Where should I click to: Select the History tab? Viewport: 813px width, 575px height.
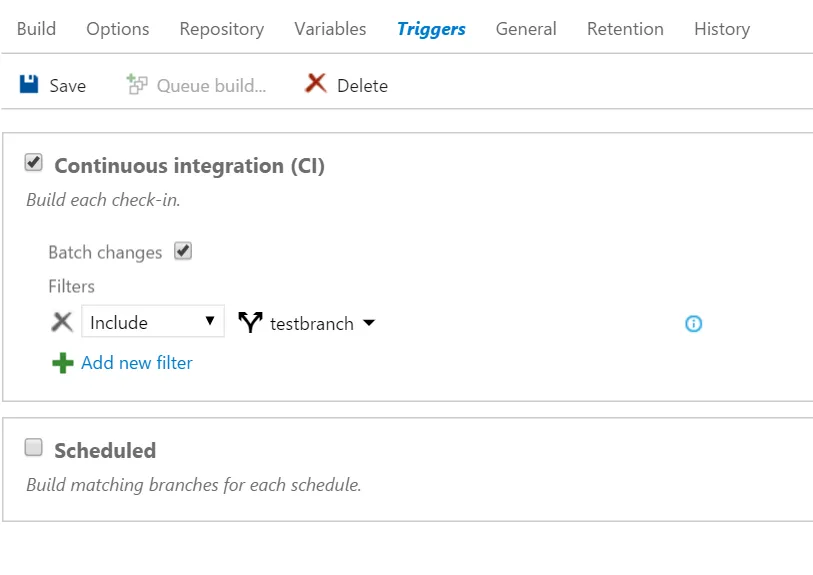(722, 29)
